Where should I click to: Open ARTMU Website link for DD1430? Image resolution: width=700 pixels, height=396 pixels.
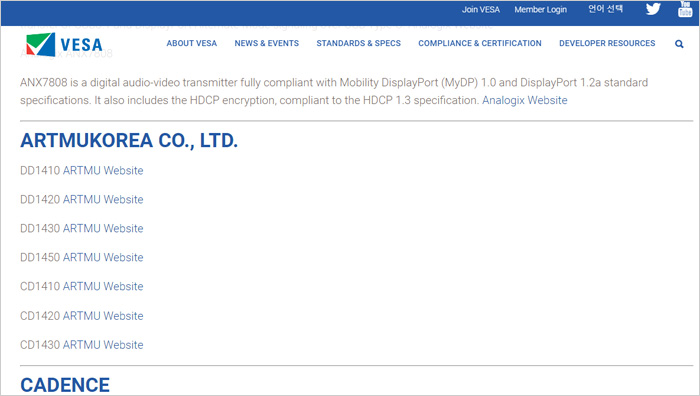tap(103, 229)
